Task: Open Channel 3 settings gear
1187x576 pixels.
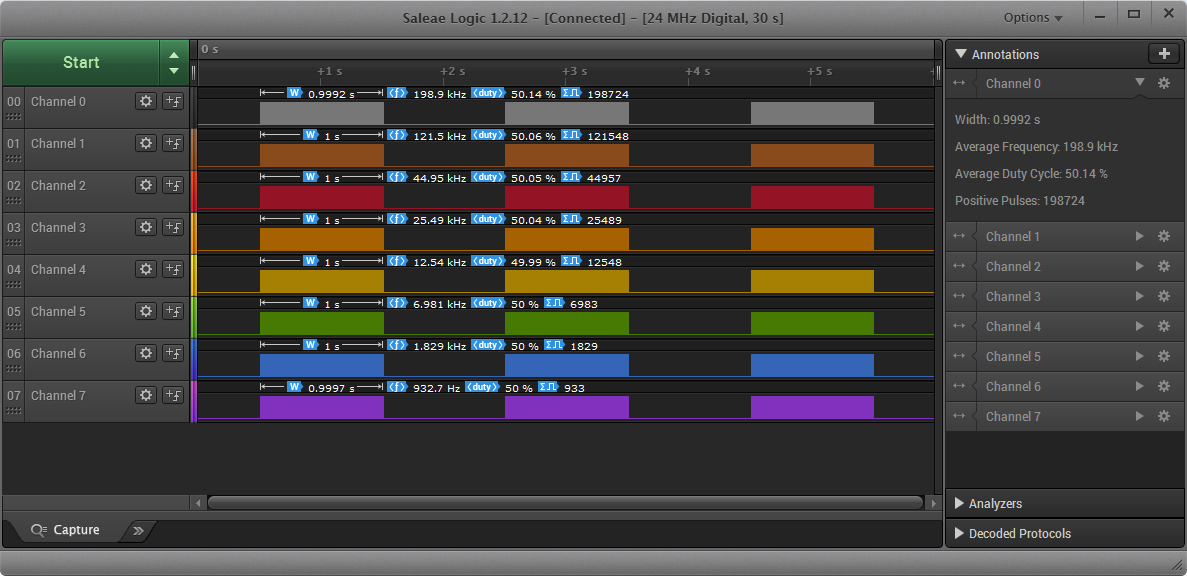Action: click(146, 227)
